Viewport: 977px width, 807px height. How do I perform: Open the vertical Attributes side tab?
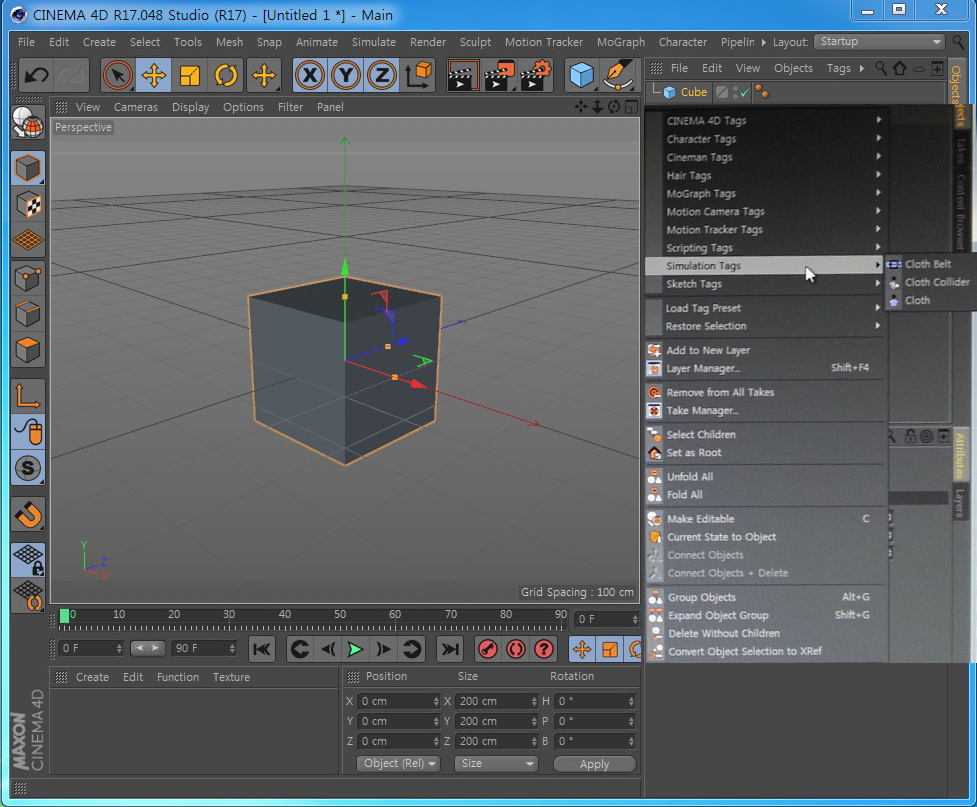click(x=960, y=456)
